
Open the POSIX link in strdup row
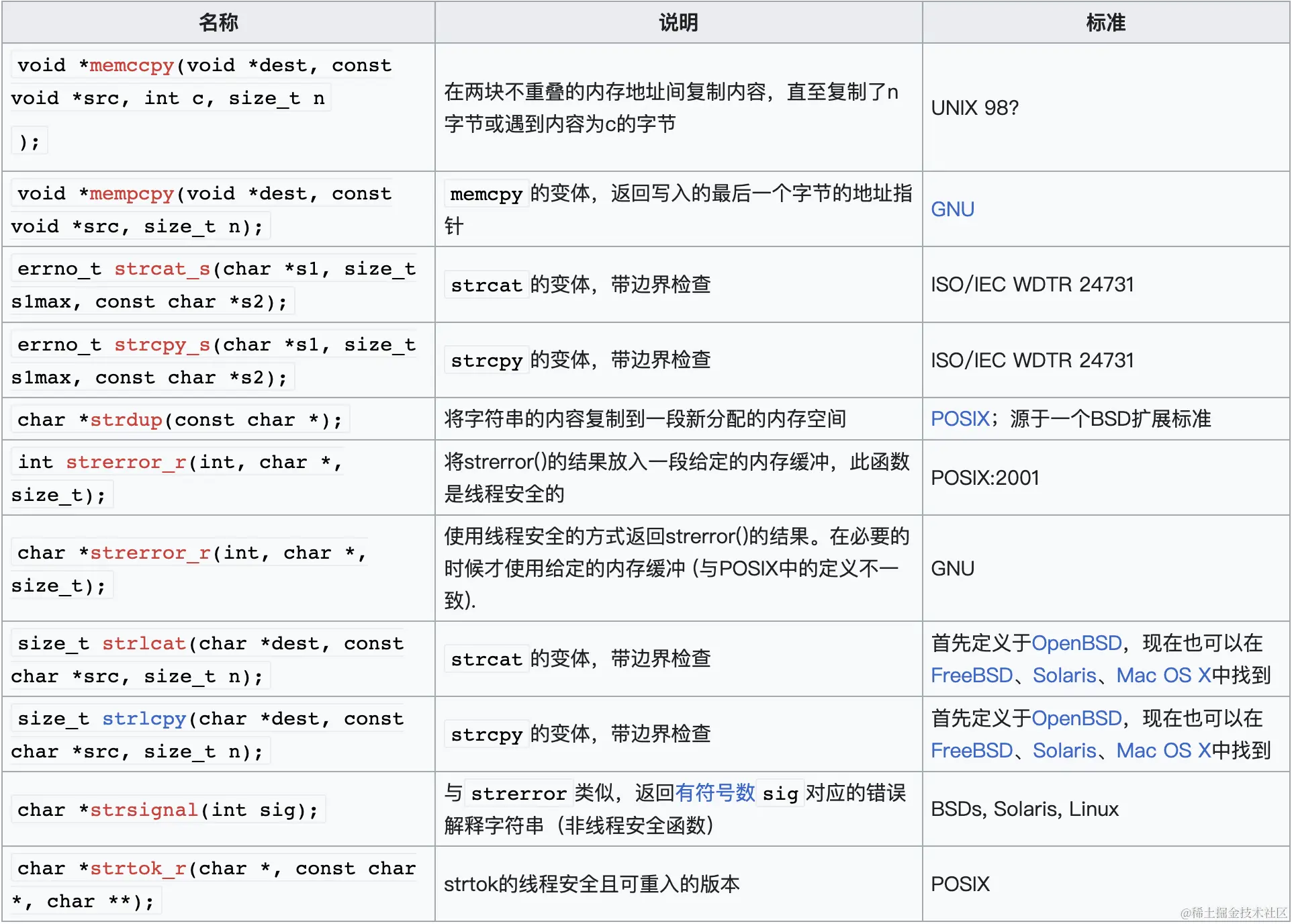pos(960,419)
